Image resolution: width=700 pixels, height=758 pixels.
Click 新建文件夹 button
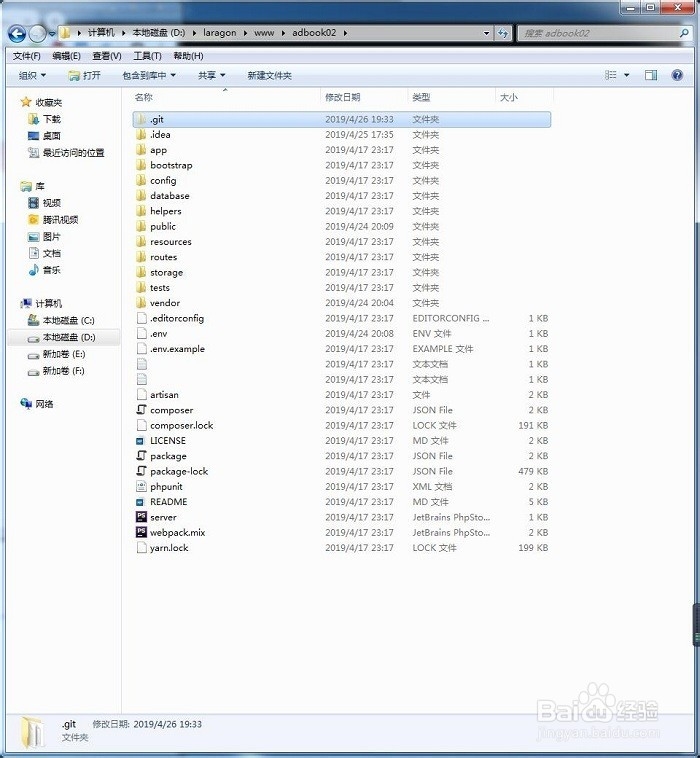click(269, 75)
